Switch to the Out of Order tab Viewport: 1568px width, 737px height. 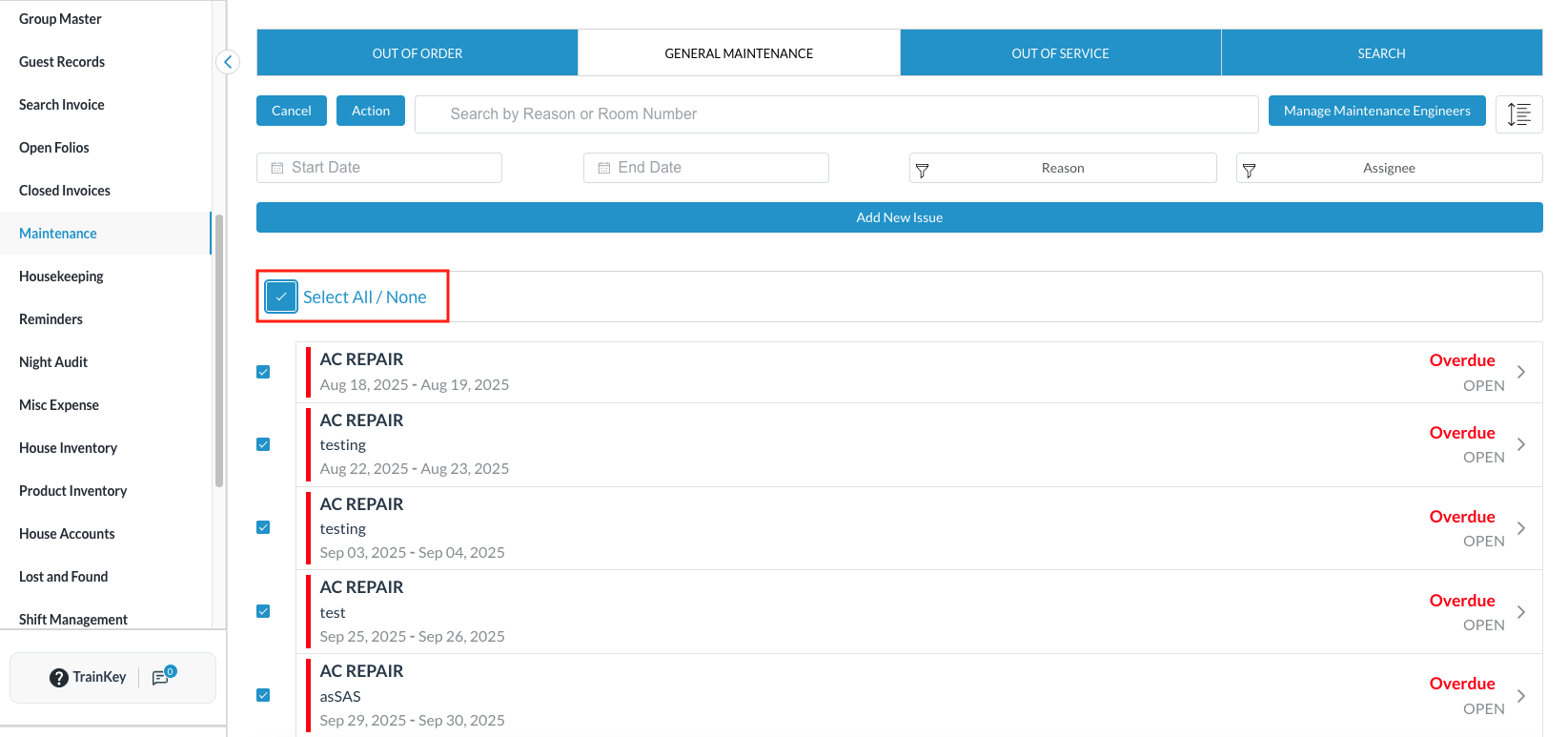(417, 53)
